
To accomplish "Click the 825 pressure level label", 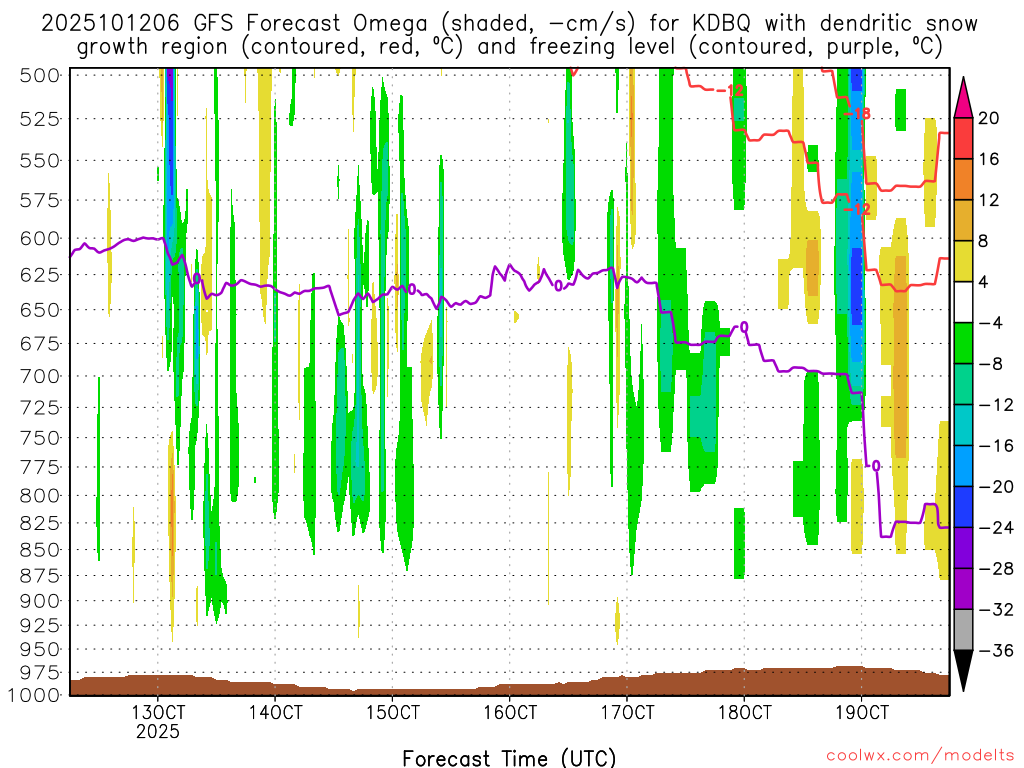I will [40, 524].
